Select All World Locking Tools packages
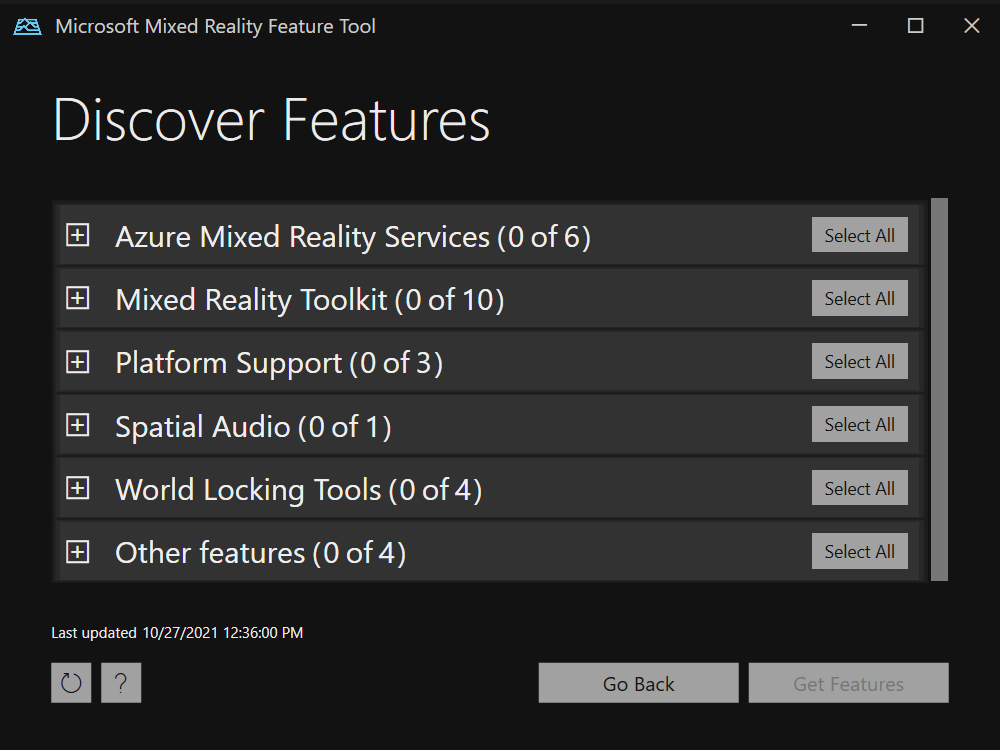The width and height of the screenshot is (1000, 750). pyautogui.click(x=859, y=489)
